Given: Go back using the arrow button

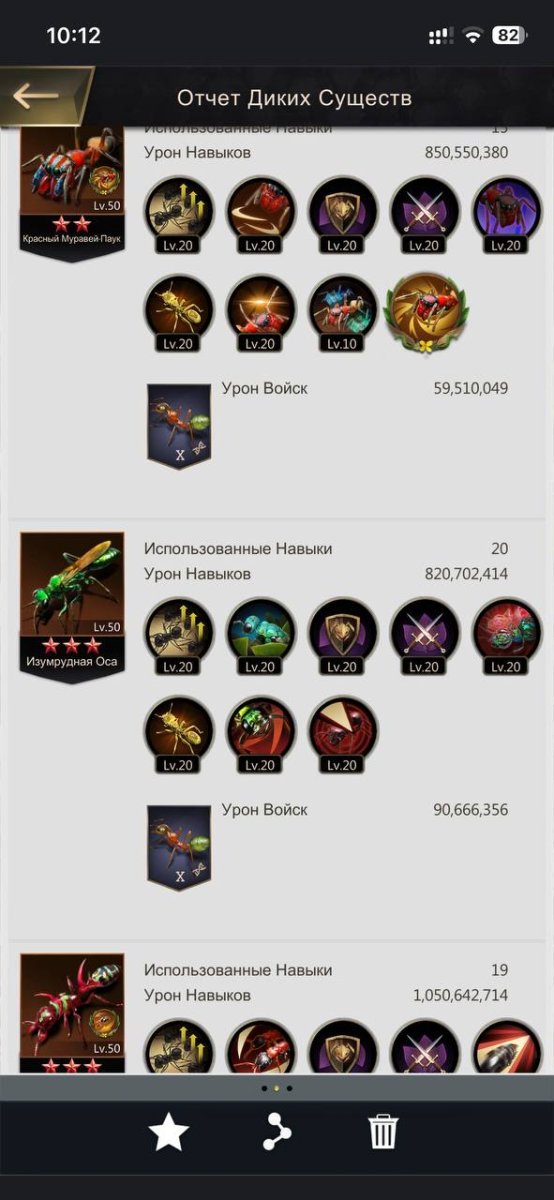Looking at the screenshot, I should click(x=40, y=97).
